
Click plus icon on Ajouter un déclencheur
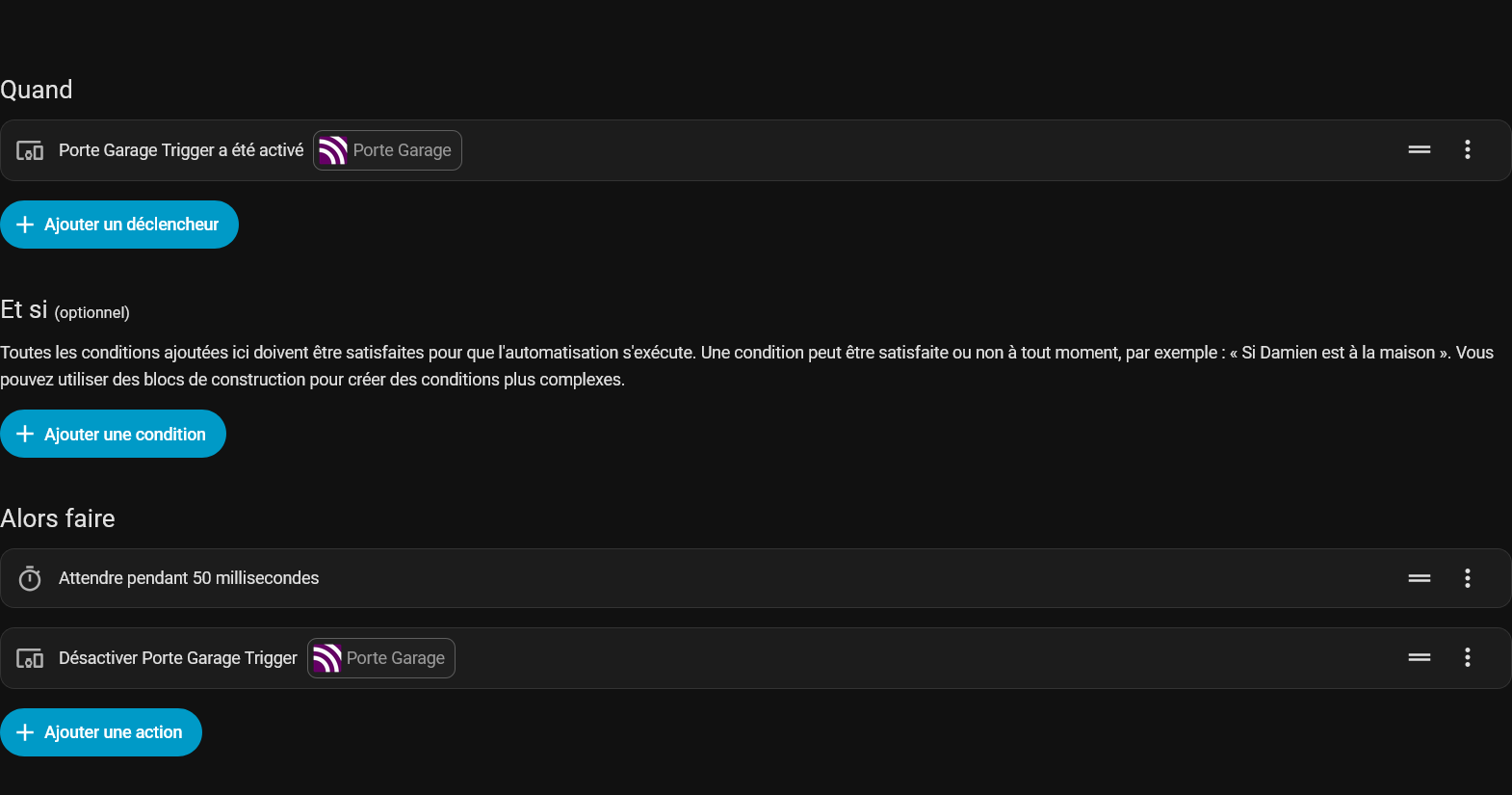coord(25,225)
